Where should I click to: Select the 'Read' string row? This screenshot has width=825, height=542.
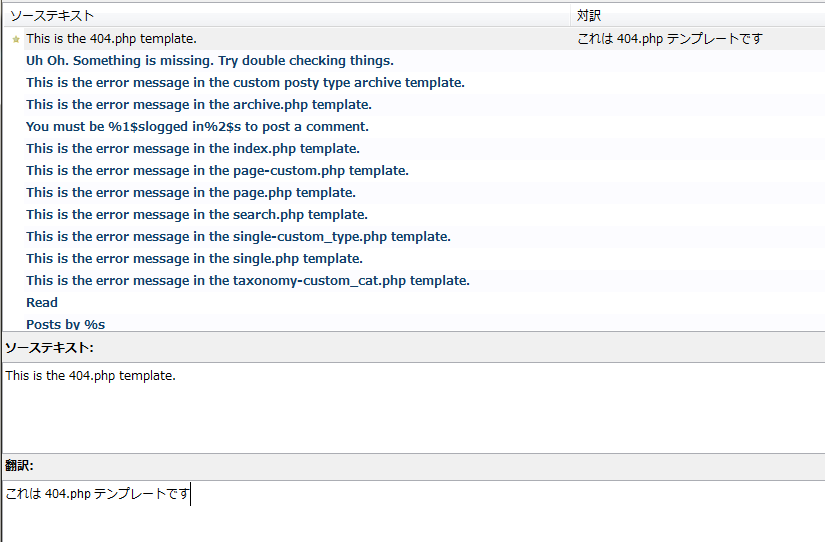42,303
